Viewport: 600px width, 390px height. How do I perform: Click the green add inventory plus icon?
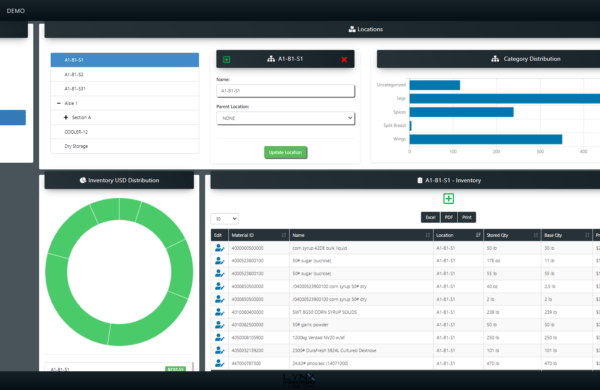(448, 199)
